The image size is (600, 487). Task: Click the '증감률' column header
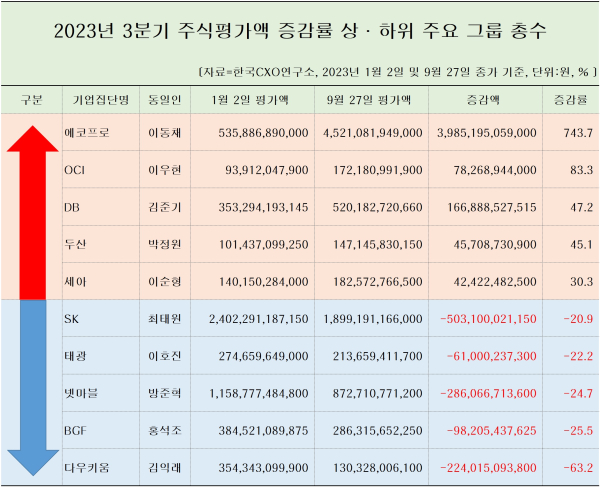[571, 100]
